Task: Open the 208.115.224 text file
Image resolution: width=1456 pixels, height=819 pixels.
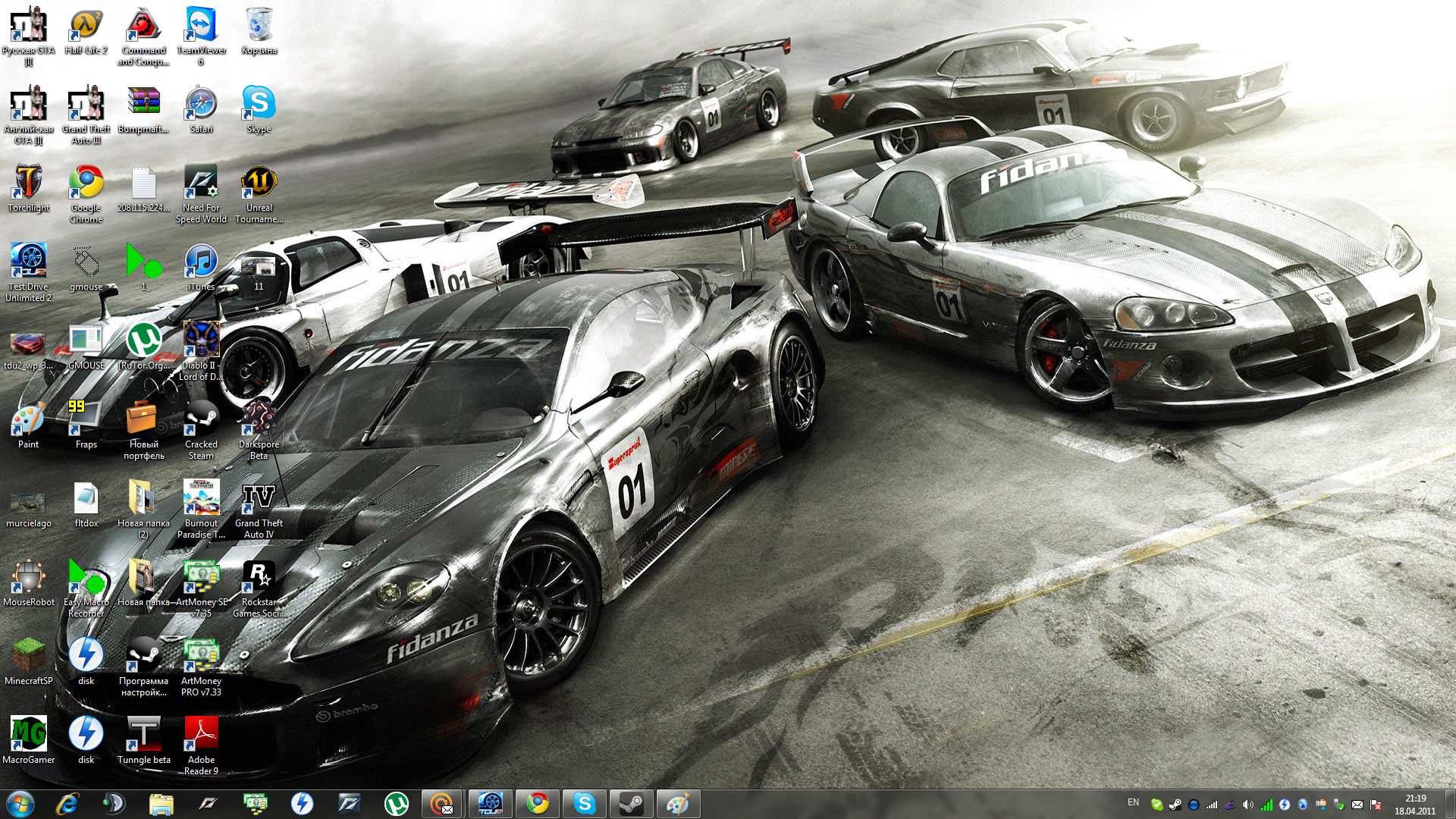Action: click(x=143, y=190)
